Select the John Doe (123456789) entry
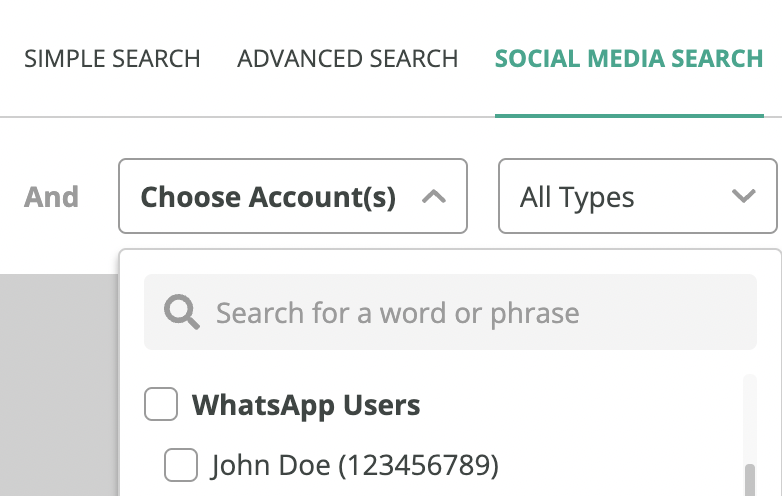Viewport: 782px width, 496px height. point(355,466)
